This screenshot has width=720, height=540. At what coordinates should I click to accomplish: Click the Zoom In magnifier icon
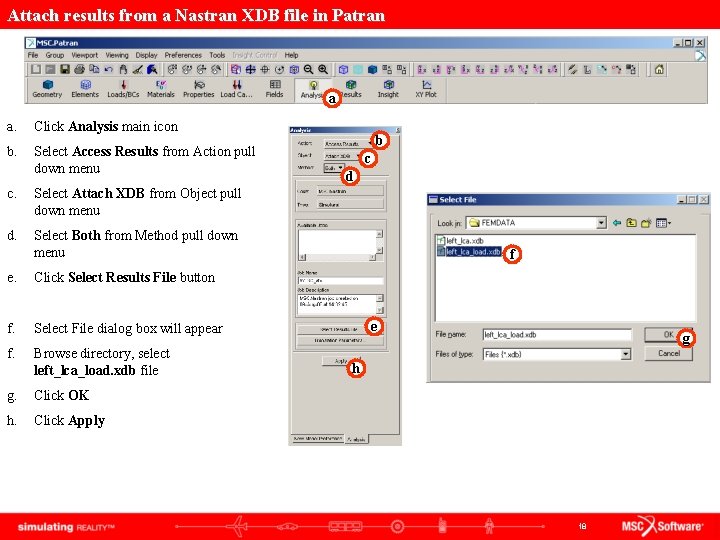pos(323,69)
